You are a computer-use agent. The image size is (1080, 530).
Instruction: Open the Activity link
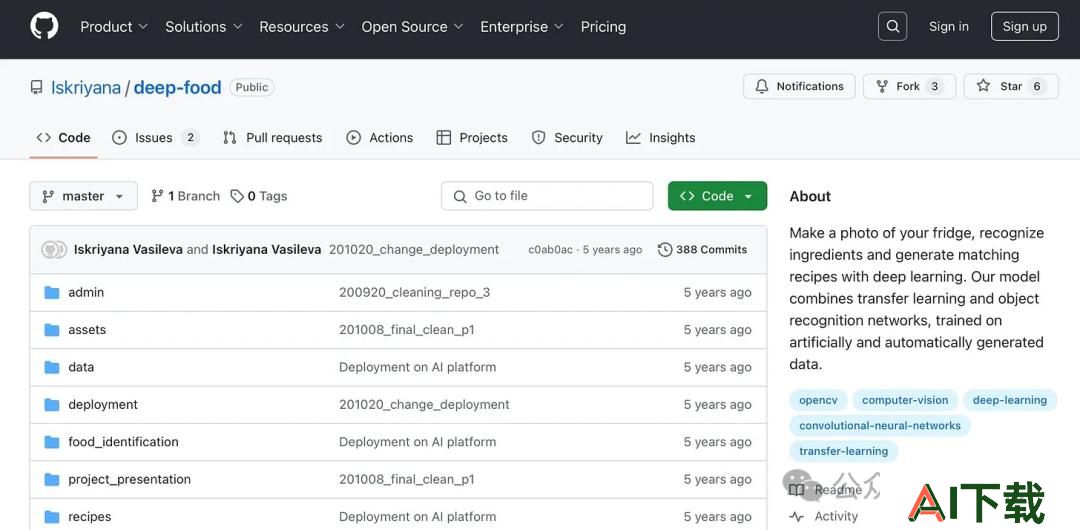[824, 516]
